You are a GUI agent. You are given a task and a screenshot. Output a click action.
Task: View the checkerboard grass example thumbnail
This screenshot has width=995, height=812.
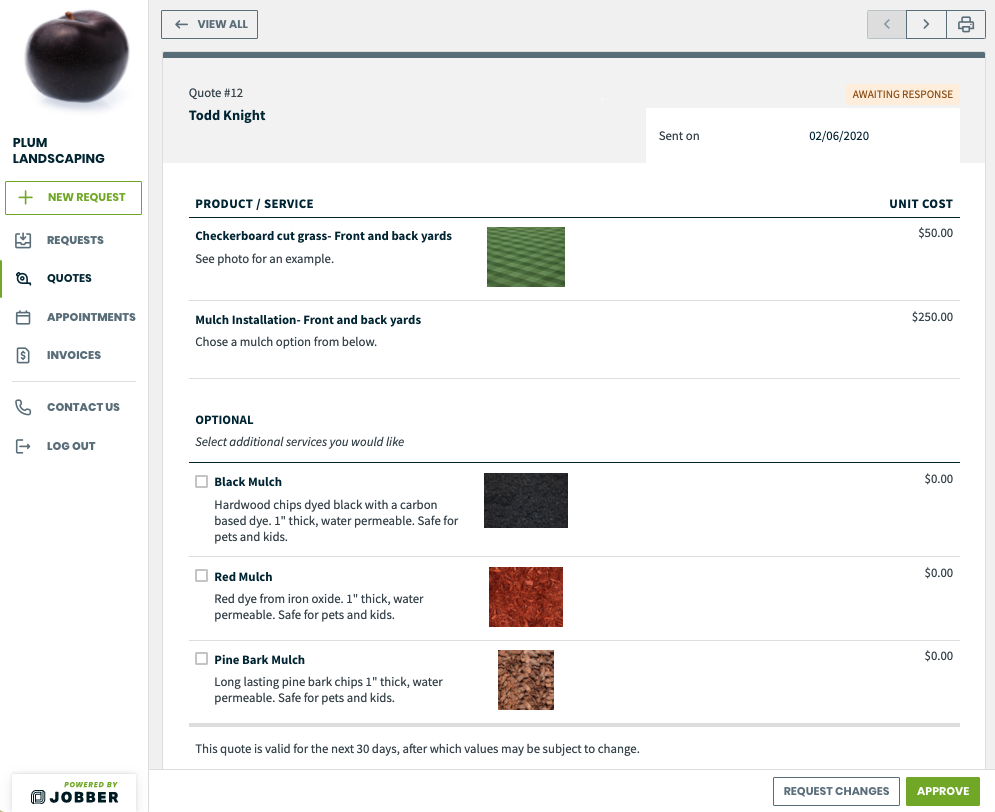(526, 257)
